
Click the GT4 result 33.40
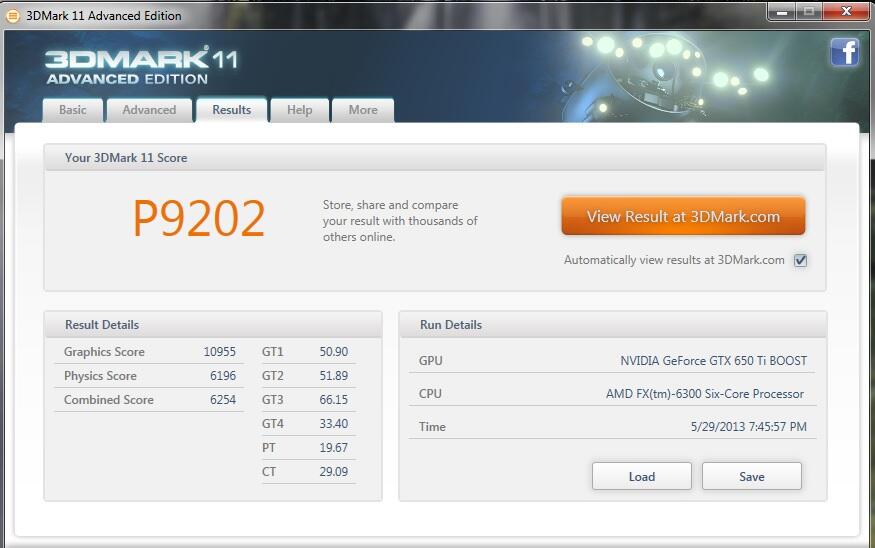334,424
